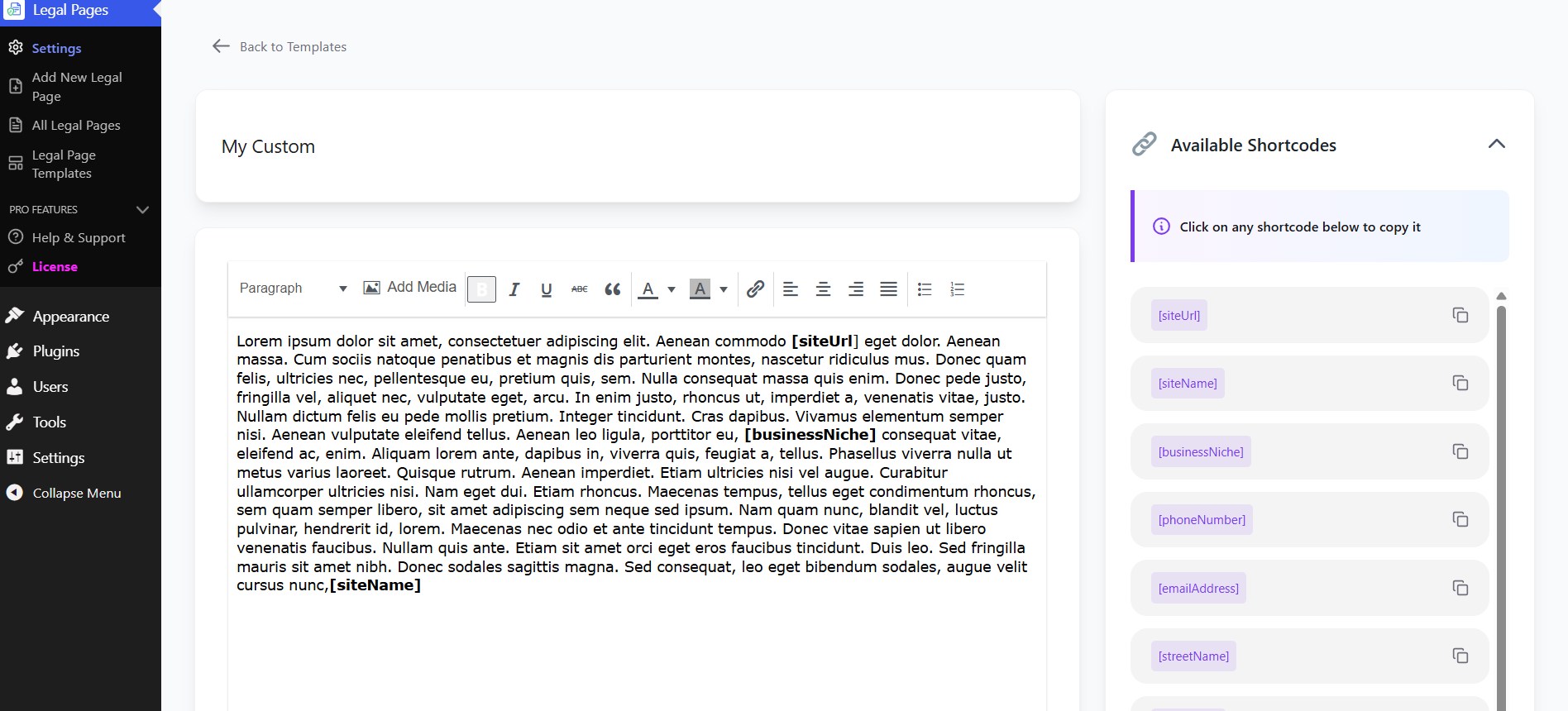
Task: Open WordPress Settings menu
Action: click(59, 457)
